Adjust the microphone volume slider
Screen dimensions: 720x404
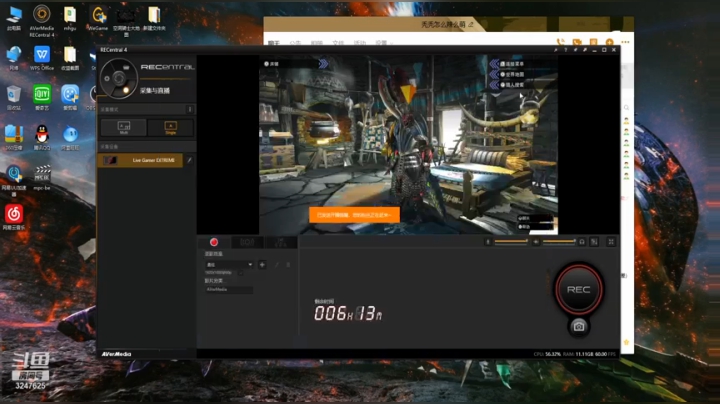511,241
